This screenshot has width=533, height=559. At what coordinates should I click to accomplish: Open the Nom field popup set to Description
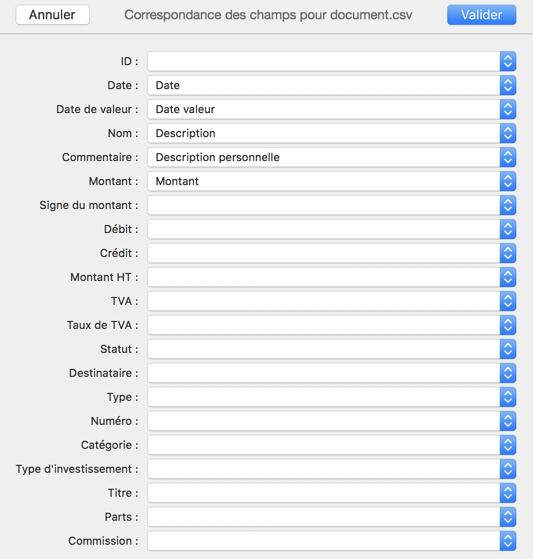(332, 133)
